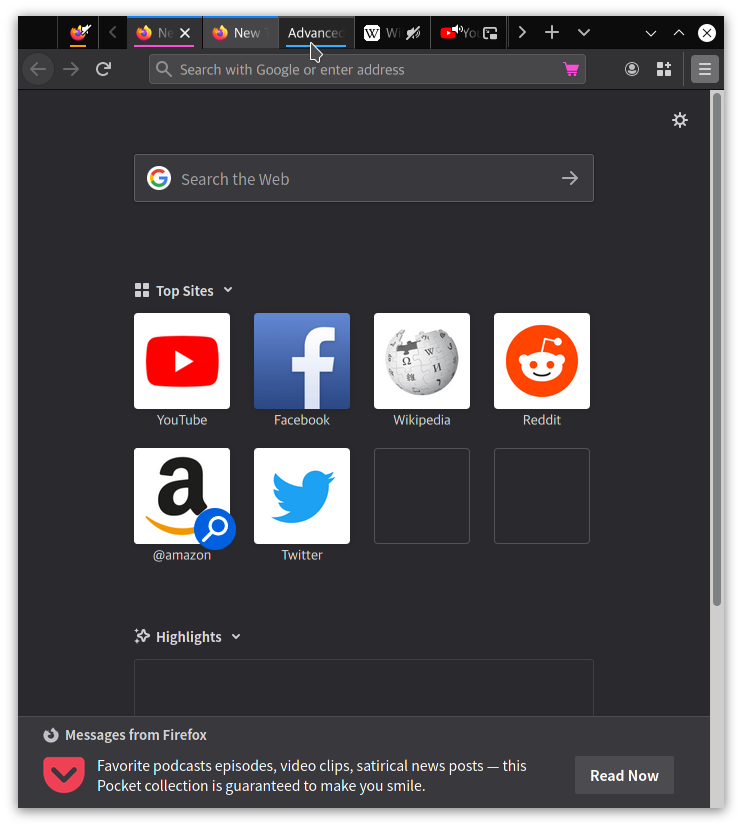Click the Top Sites grid icon
Viewport: 742px width, 828px height.
(142, 290)
